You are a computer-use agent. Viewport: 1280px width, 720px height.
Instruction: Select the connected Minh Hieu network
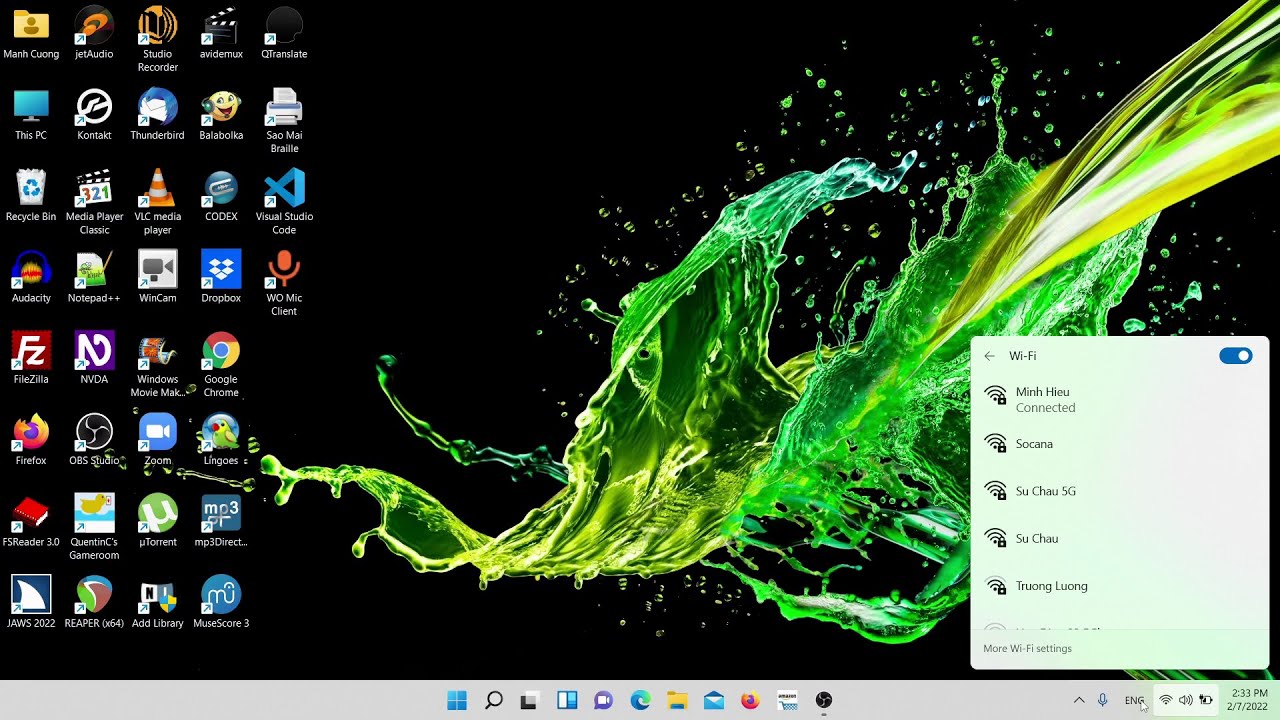tap(1120, 399)
